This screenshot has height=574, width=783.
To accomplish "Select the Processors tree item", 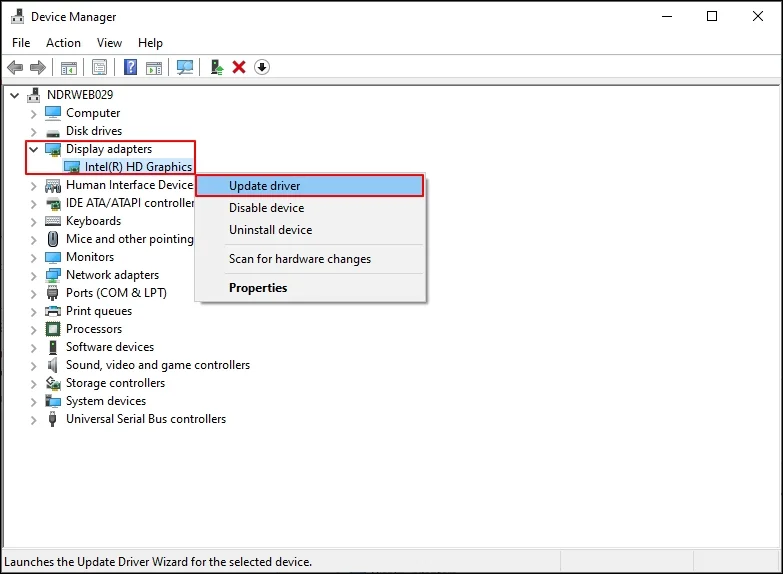I will [x=94, y=329].
